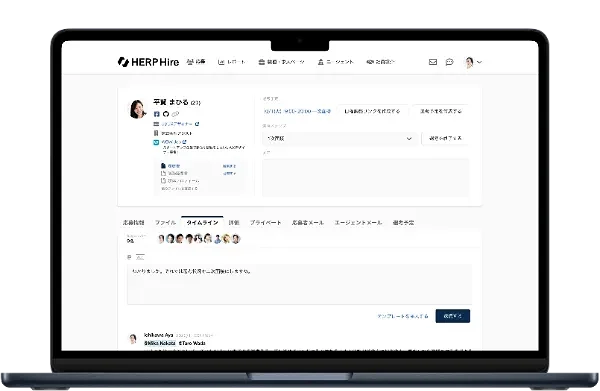This screenshot has height=391, width=600.
Task: Open the mail envelope icon in header
Action: coord(433,62)
